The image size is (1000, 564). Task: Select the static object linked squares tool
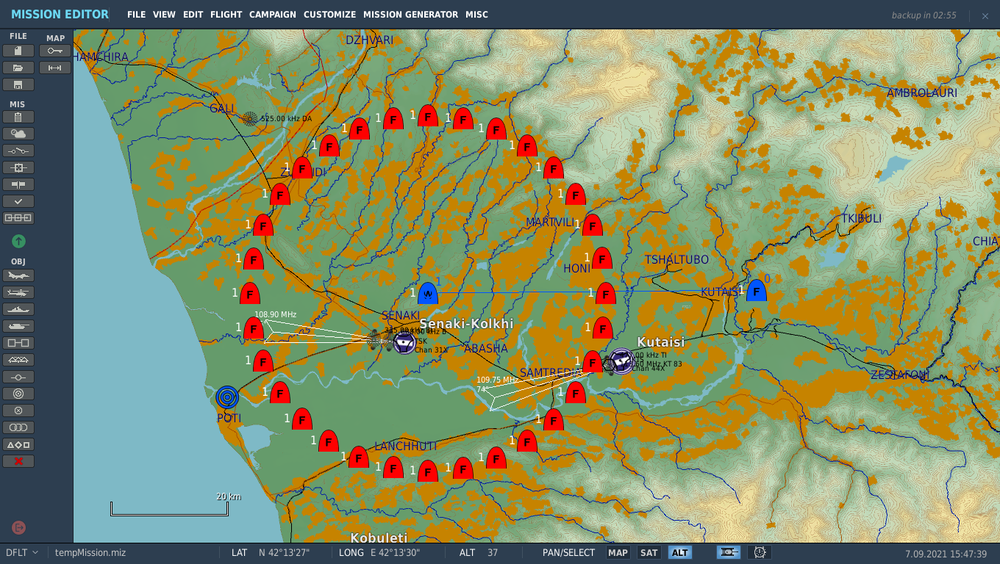18,343
